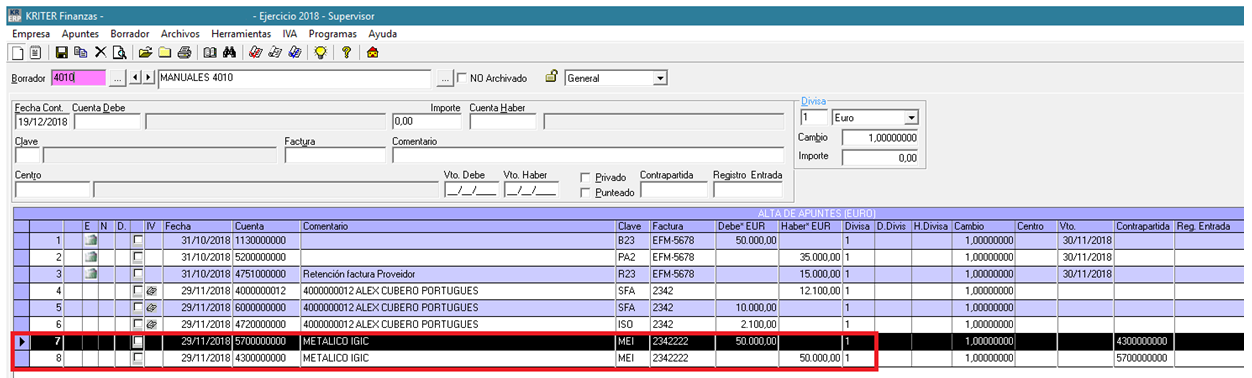Click the Factura input field
Viewport: 1252px width, 378px height.
point(335,155)
